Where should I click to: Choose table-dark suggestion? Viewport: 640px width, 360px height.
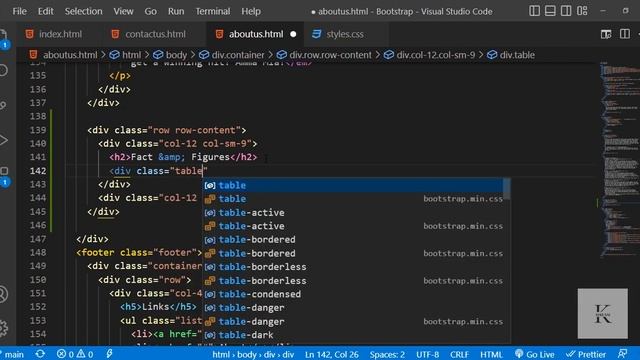click(x=353, y=335)
